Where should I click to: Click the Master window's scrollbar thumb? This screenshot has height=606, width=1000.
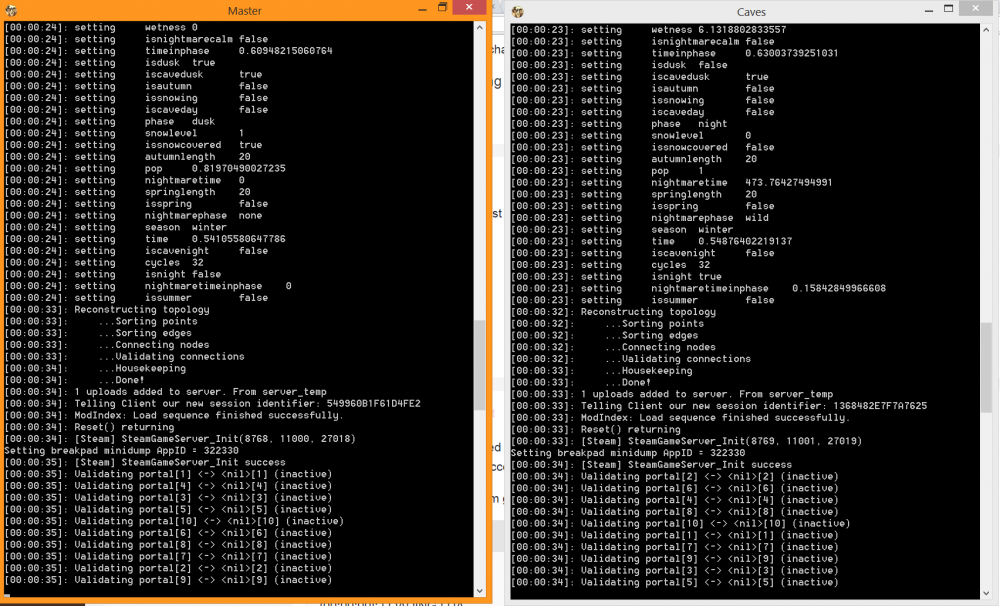click(x=479, y=363)
